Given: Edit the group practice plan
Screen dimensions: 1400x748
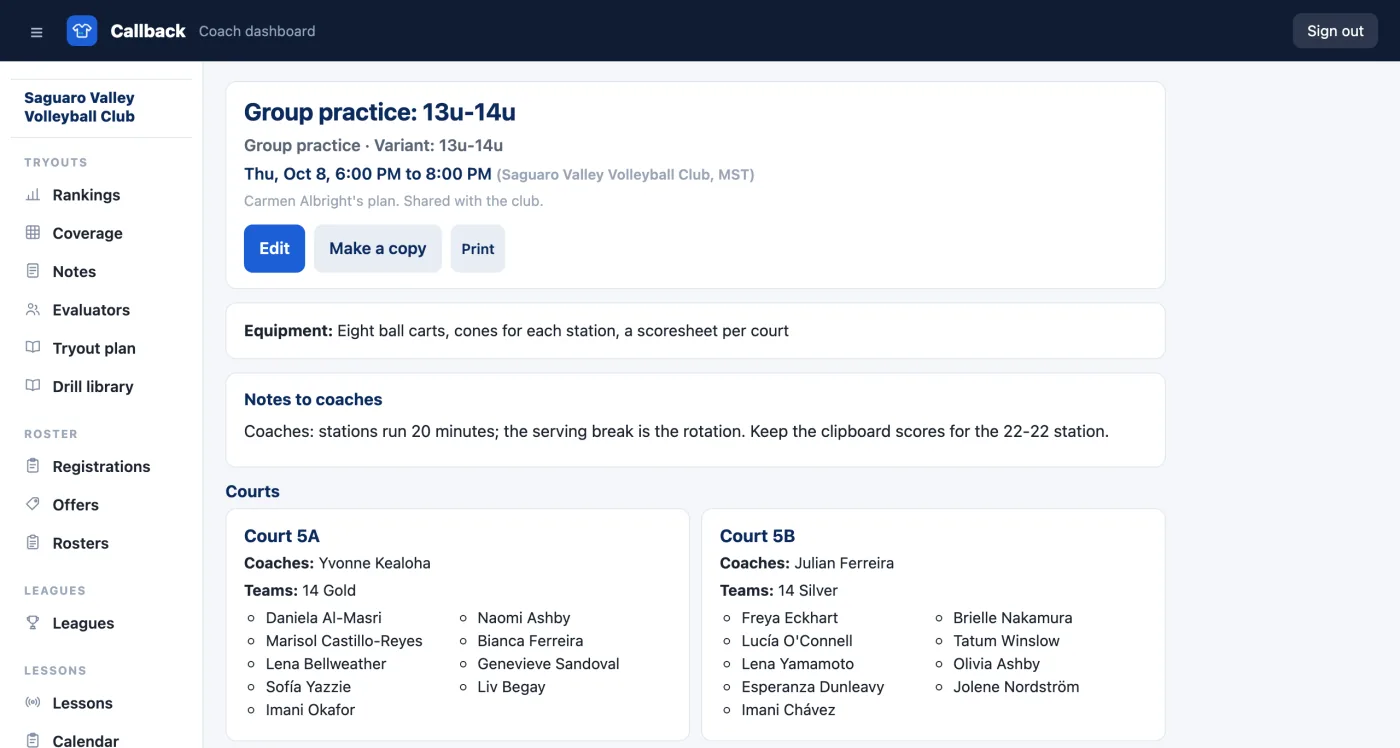Looking at the screenshot, I should click(274, 248).
